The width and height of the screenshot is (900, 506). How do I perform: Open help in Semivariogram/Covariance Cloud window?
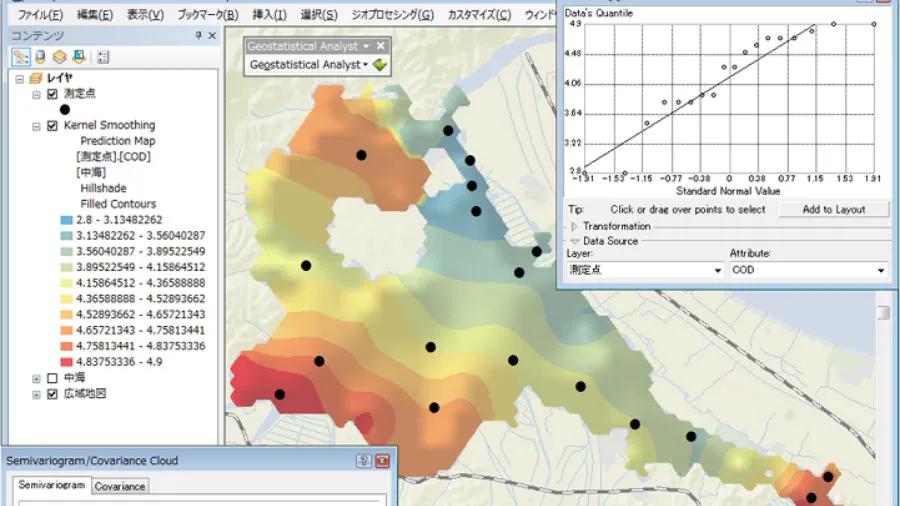pos(363,461)
